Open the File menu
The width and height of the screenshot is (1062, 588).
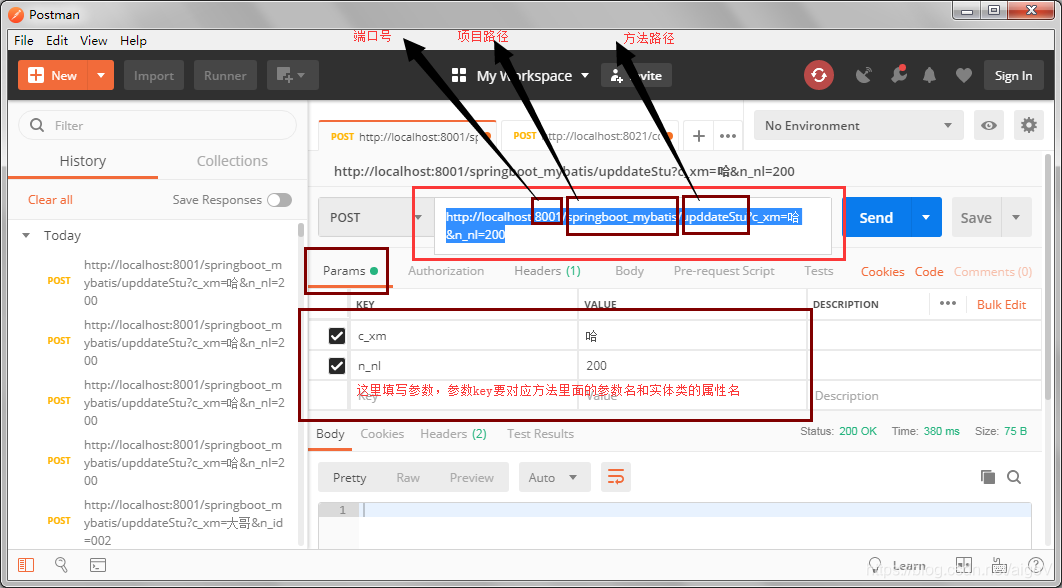(x=24, y=41)
